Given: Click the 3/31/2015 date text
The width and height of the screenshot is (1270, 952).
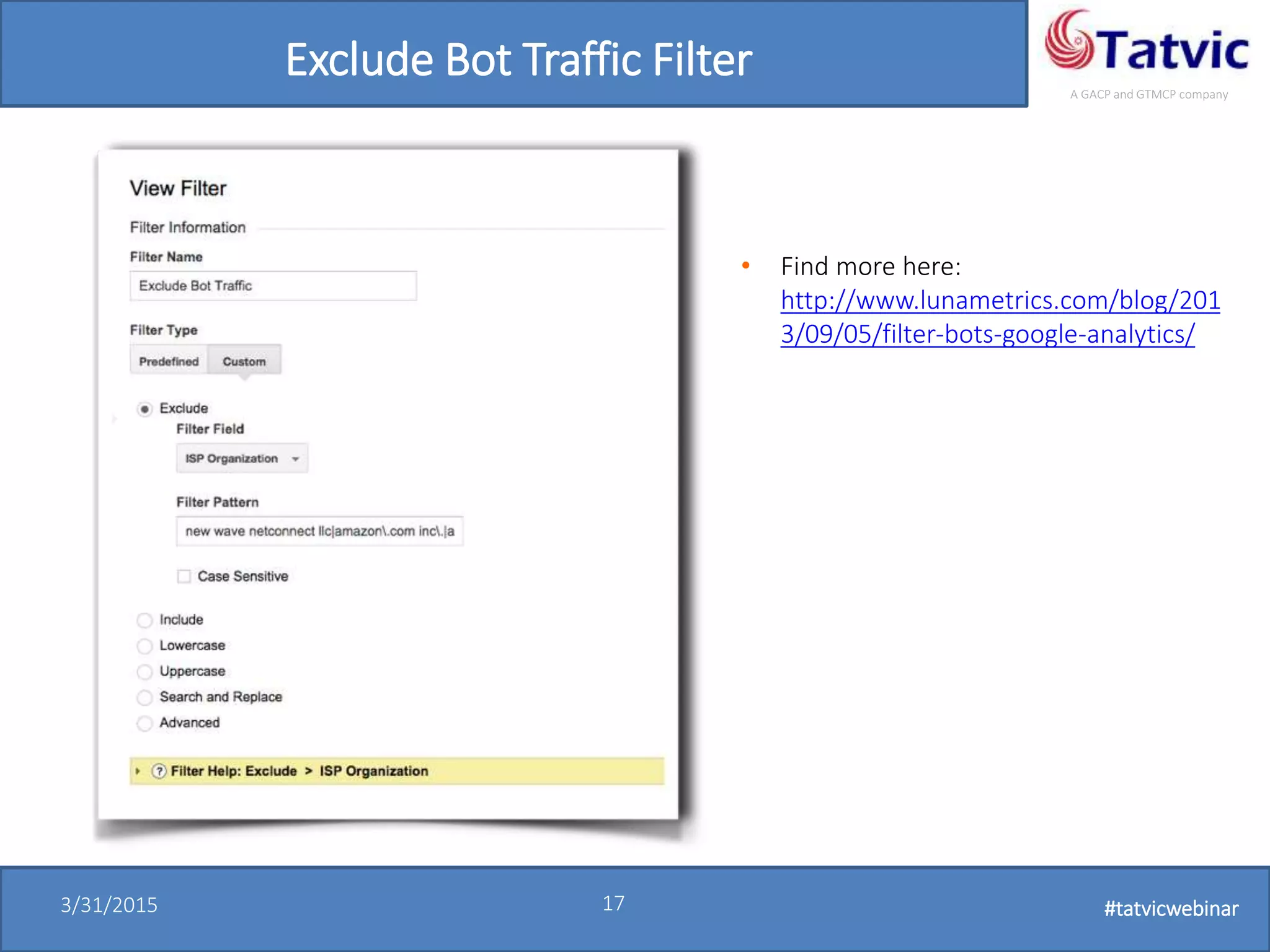Looking at the screenshot, I should (x=109, y=905).
